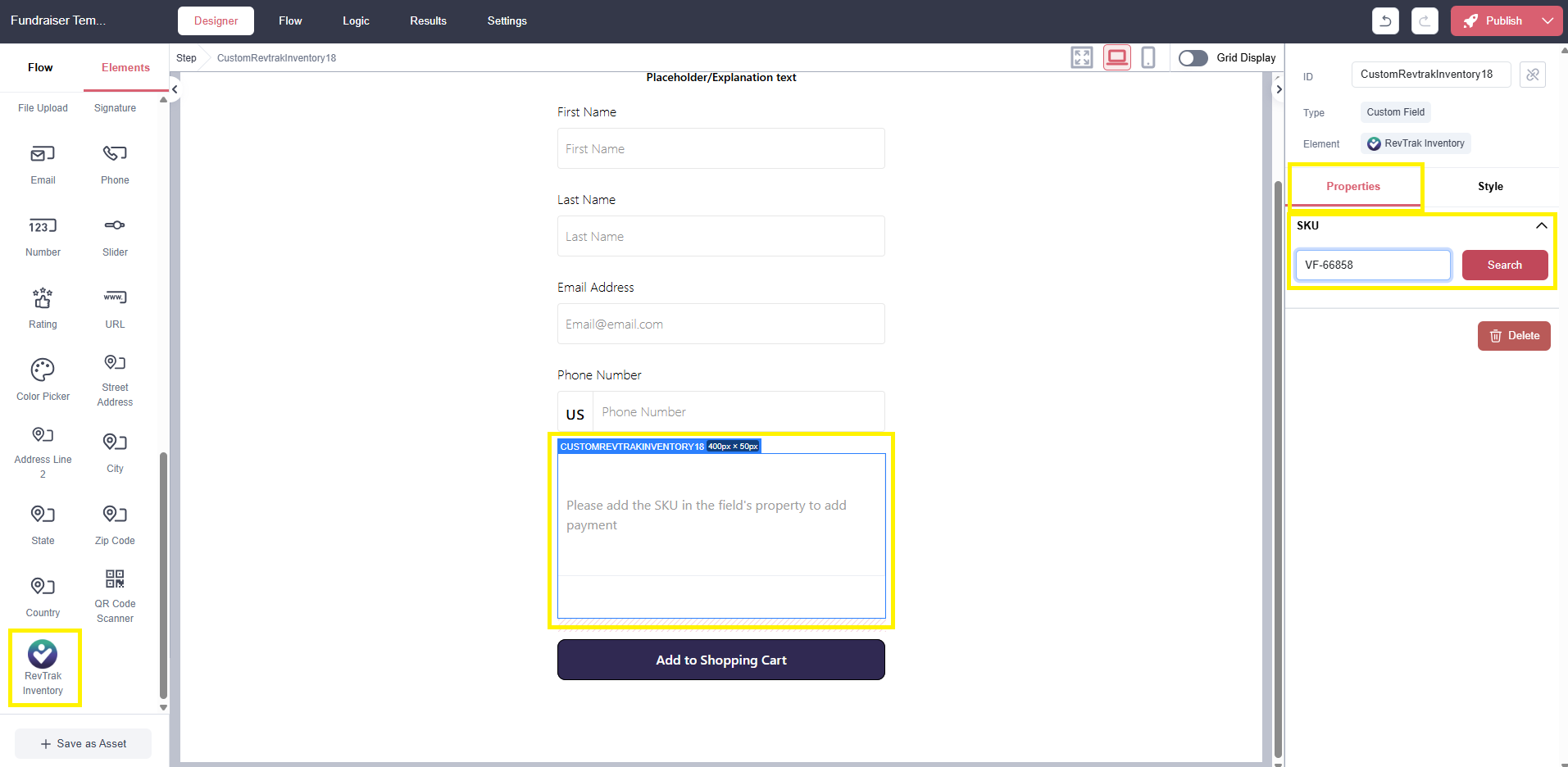This screenshot has width=1568, height=767.
Task: Open the Designer tab
Action: point(216,20)
